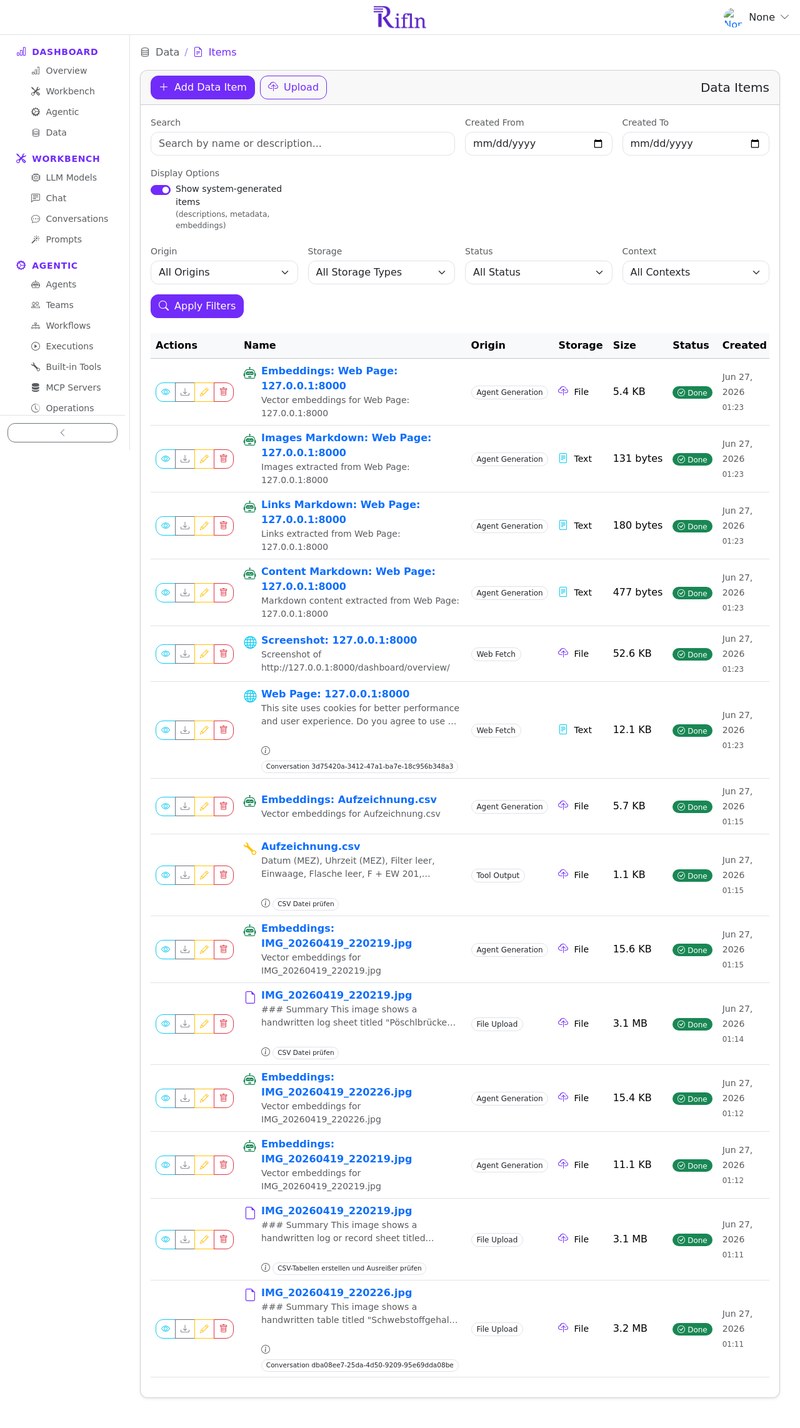Collapse the sidebar with the chevron button
Image resolution: width=800 pixels, height=1428 pixels.
(x=62, y=433)
